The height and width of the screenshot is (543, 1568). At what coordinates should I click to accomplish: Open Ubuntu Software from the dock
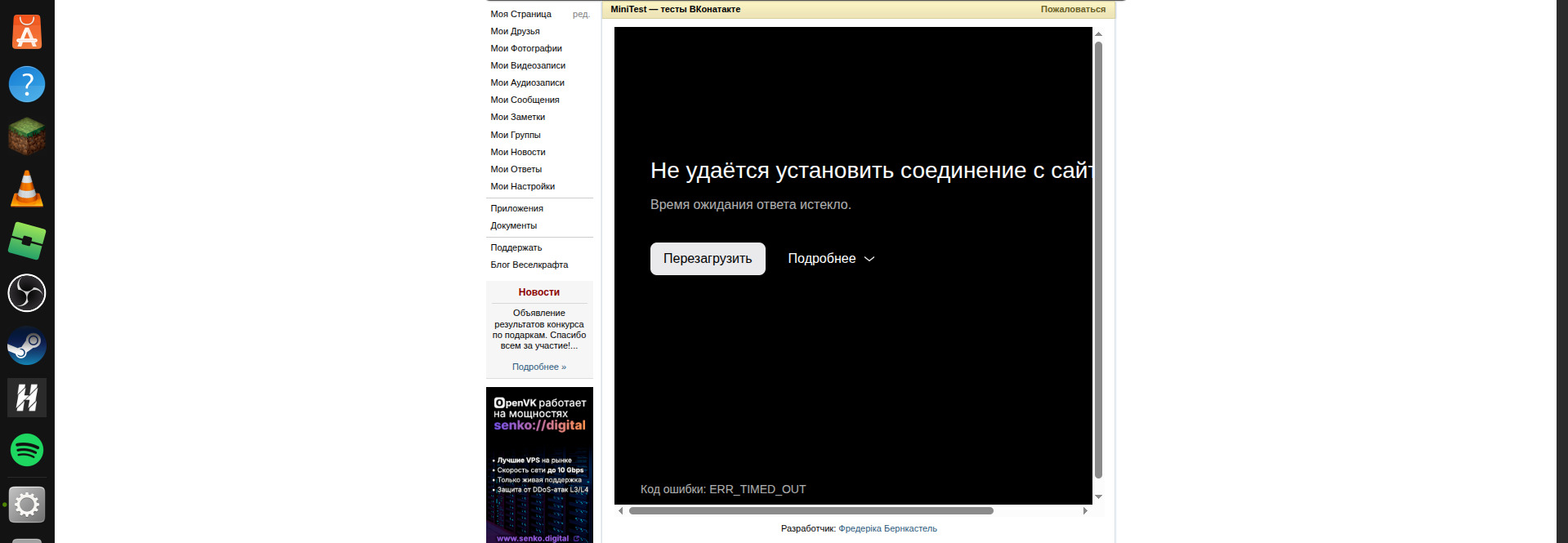click(x=27, y=32)
